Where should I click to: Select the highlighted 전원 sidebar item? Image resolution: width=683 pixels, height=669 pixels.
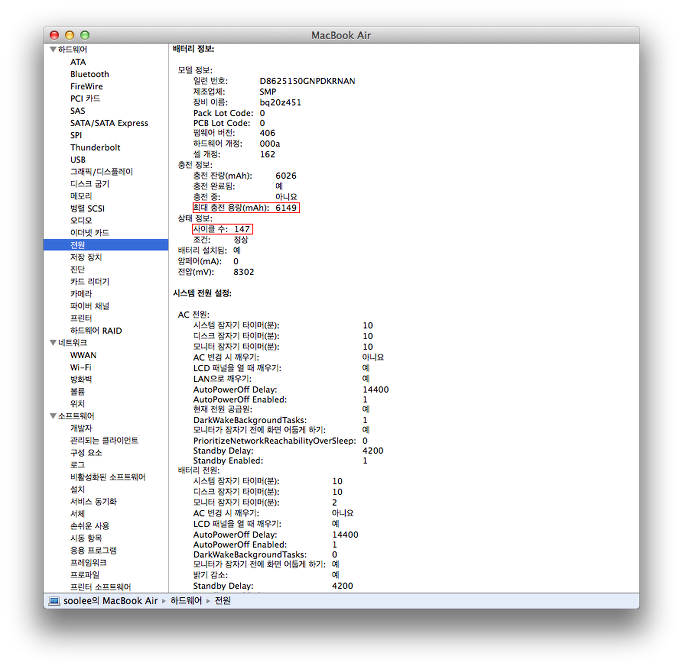[77, 245]
